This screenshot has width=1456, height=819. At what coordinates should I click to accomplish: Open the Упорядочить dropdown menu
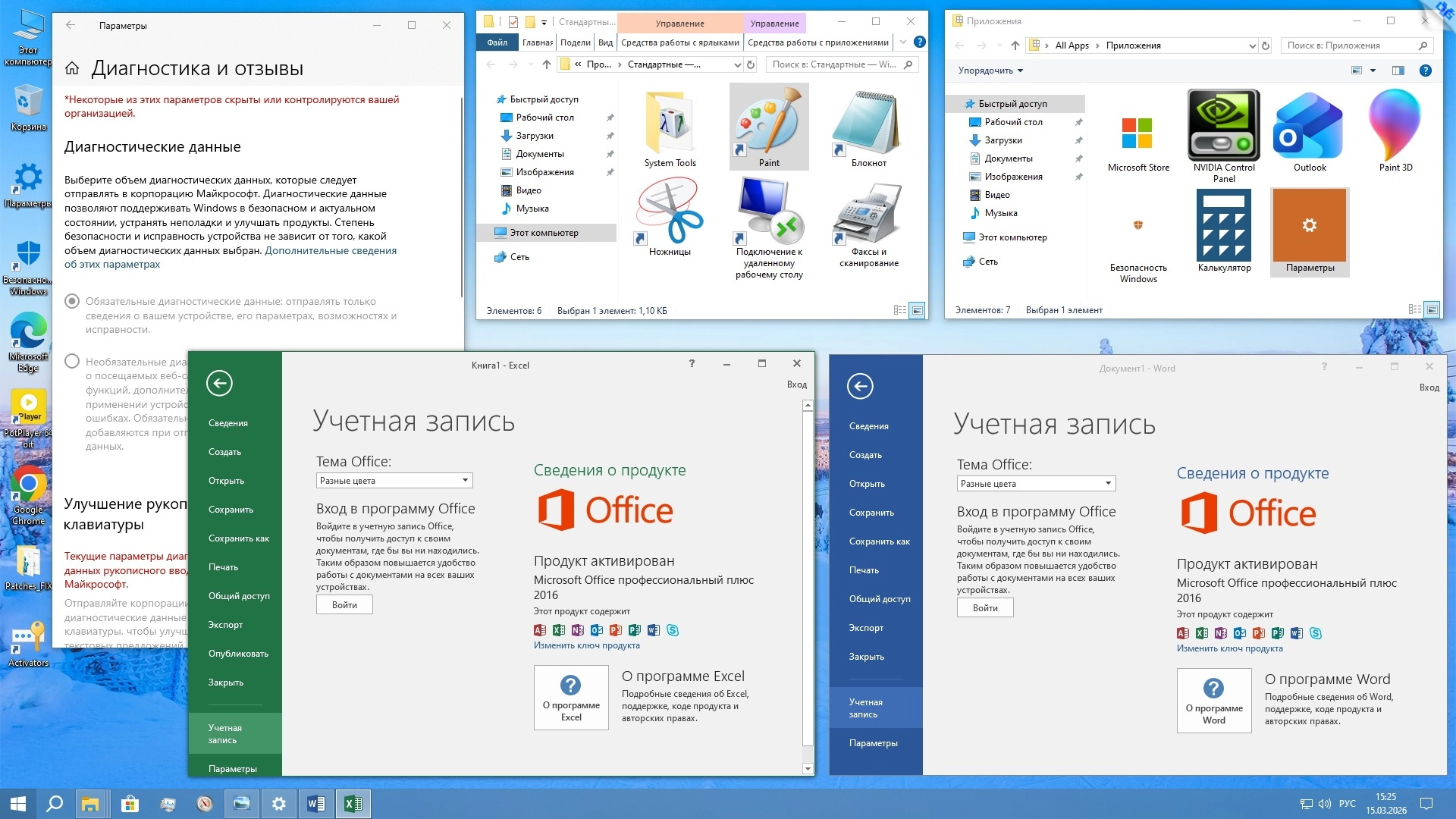click(990, 71)
